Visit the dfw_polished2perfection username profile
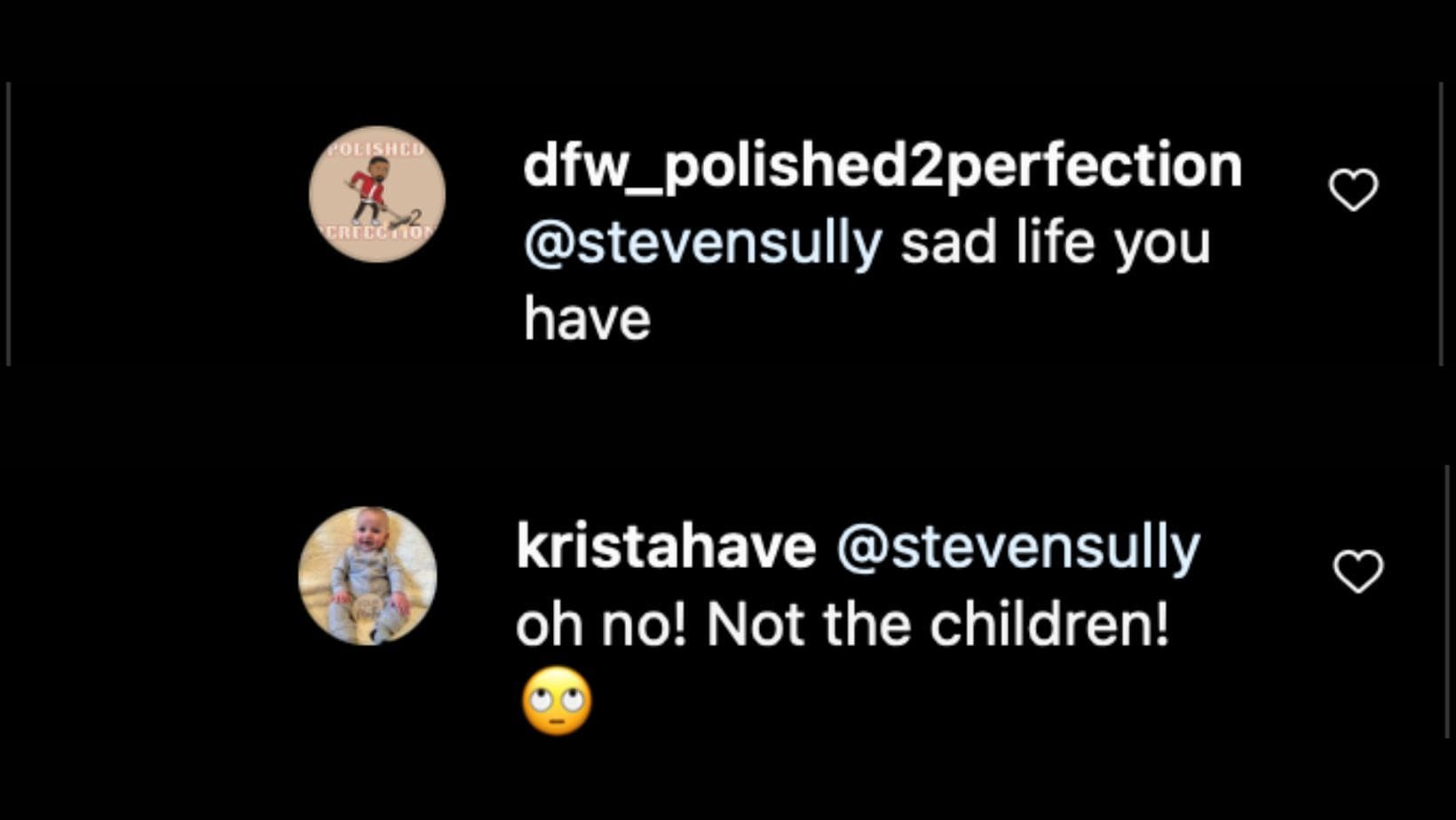This screenshot has width=1456, height=820. (882, 165)
